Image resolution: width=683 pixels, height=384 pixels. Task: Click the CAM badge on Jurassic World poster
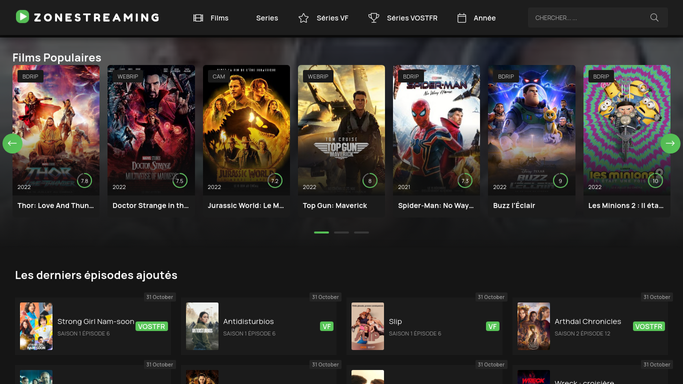click(x=219, y=76)
